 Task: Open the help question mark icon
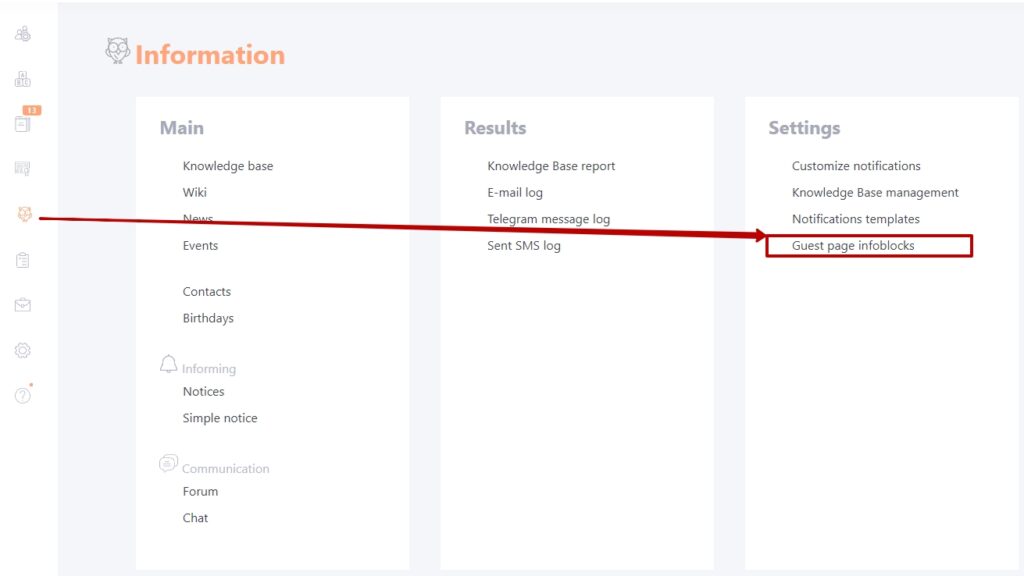click(23, 395)
